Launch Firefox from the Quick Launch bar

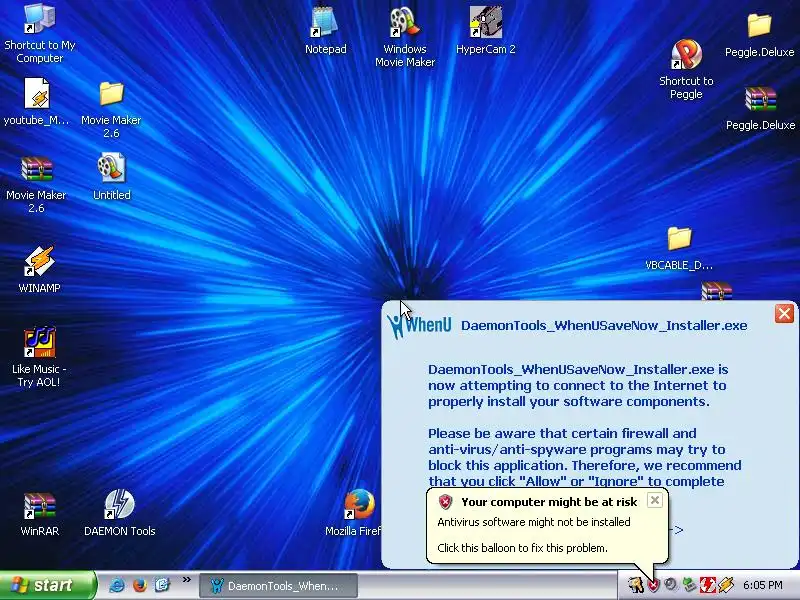(140, 585)
